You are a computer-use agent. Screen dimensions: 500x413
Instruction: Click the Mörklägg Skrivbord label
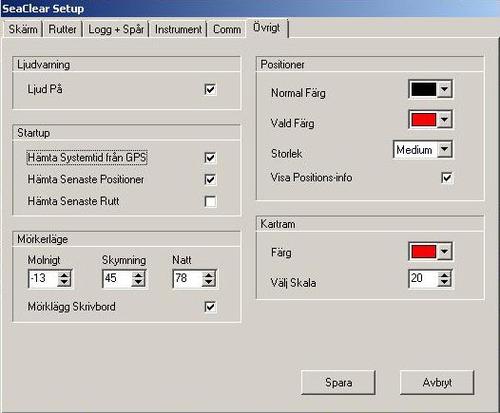click(x=72, y=307)
